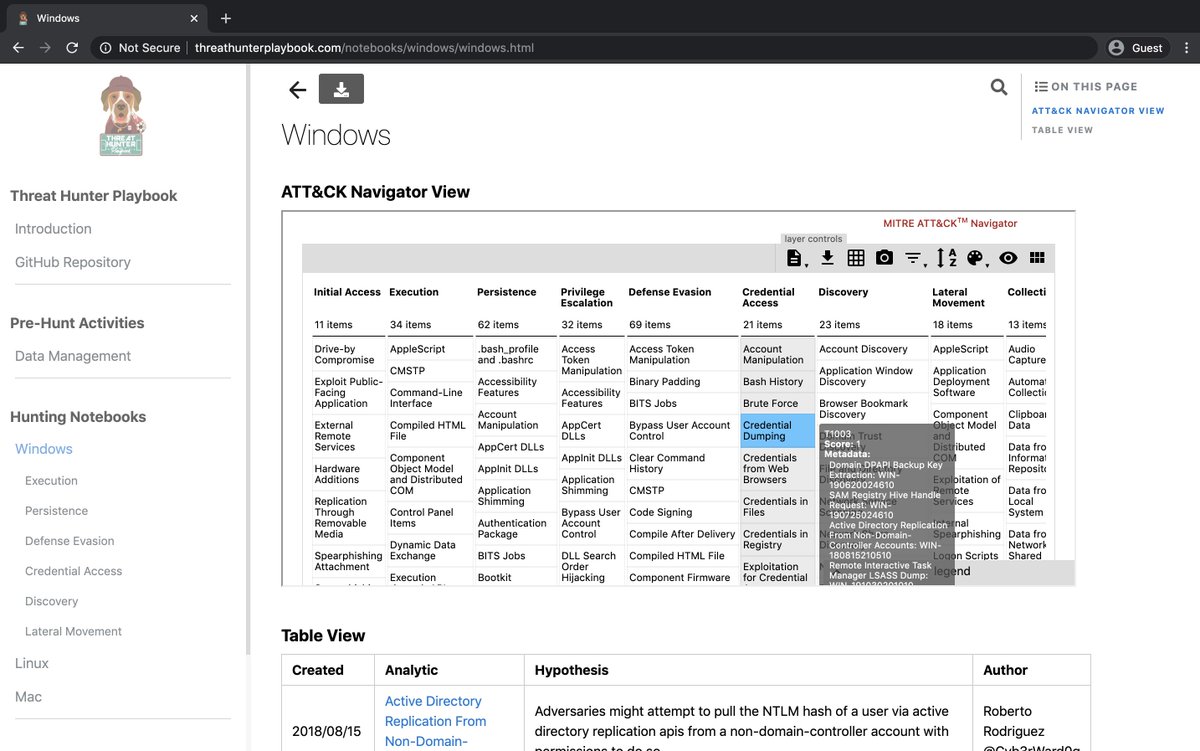The width and height of the screenshot is (1200, 751).
Task: Select Bypass User Account Control under Defense Evasion
Action: tap(682, 430)
